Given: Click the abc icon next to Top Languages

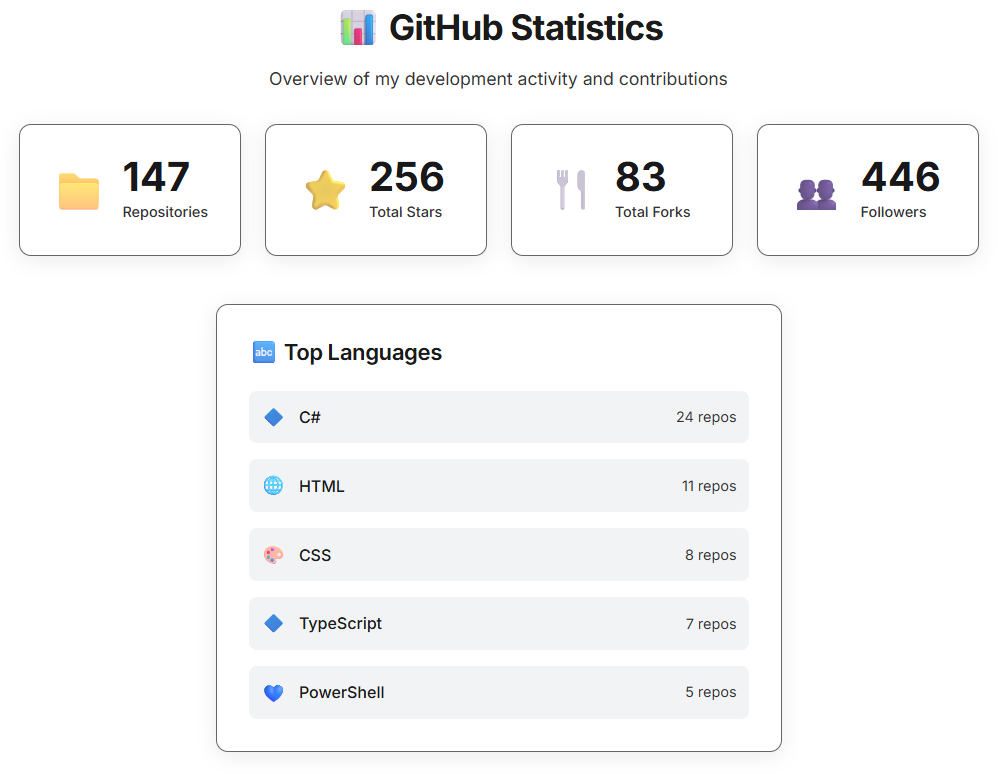Looking at the screenshot, I should point(264,352).
